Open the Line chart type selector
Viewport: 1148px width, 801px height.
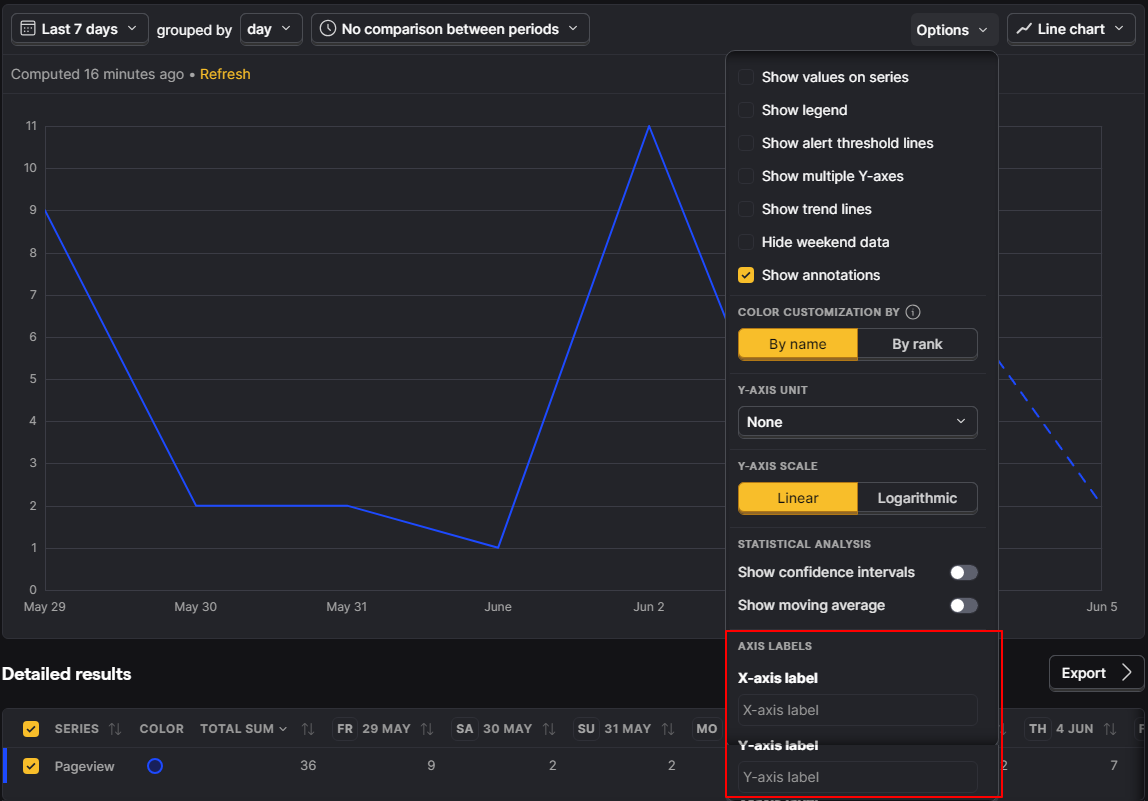point(1071,29)
